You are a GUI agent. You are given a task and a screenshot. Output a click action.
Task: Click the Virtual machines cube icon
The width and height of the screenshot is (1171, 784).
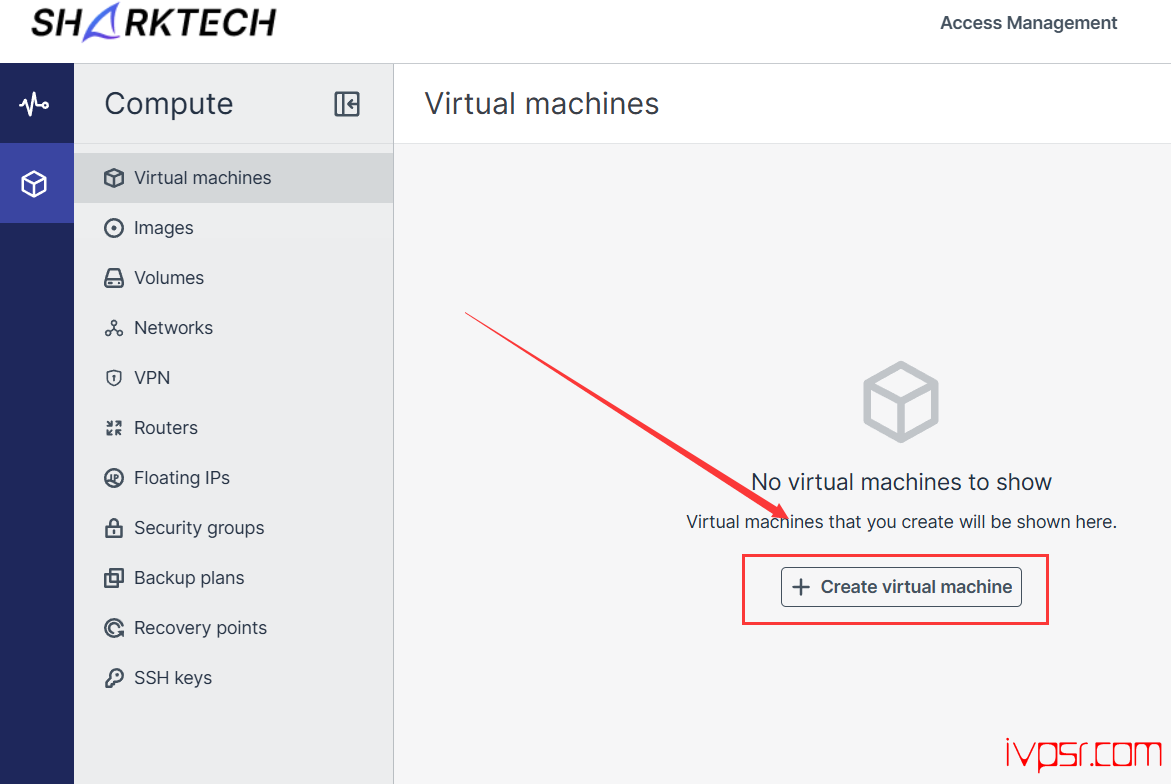(114, 178)
